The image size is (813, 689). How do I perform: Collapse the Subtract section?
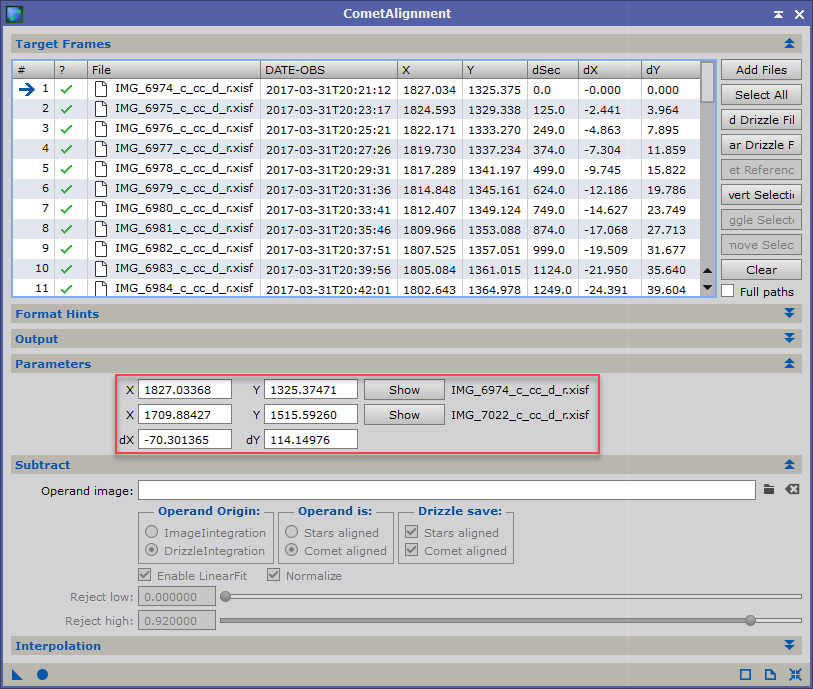(789, 465)
